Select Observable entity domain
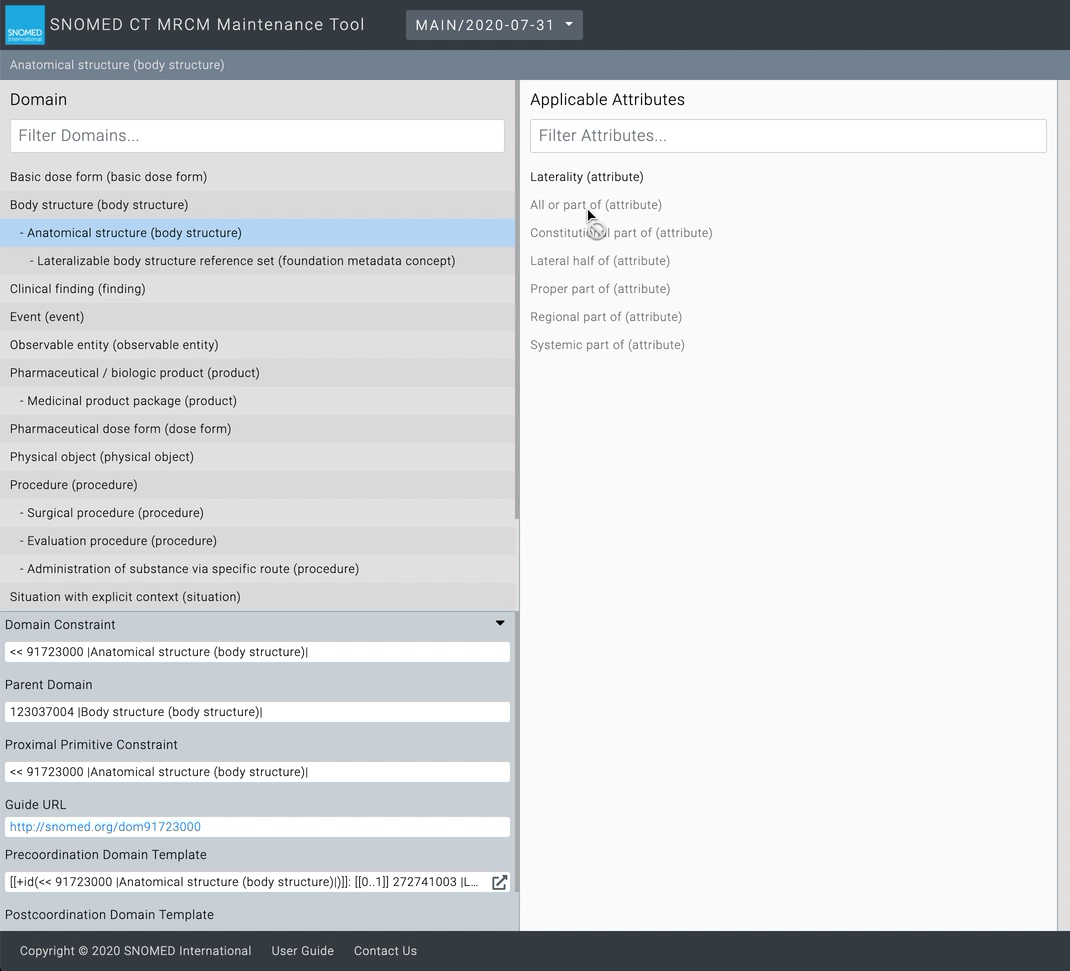 [x=257, y=345]
